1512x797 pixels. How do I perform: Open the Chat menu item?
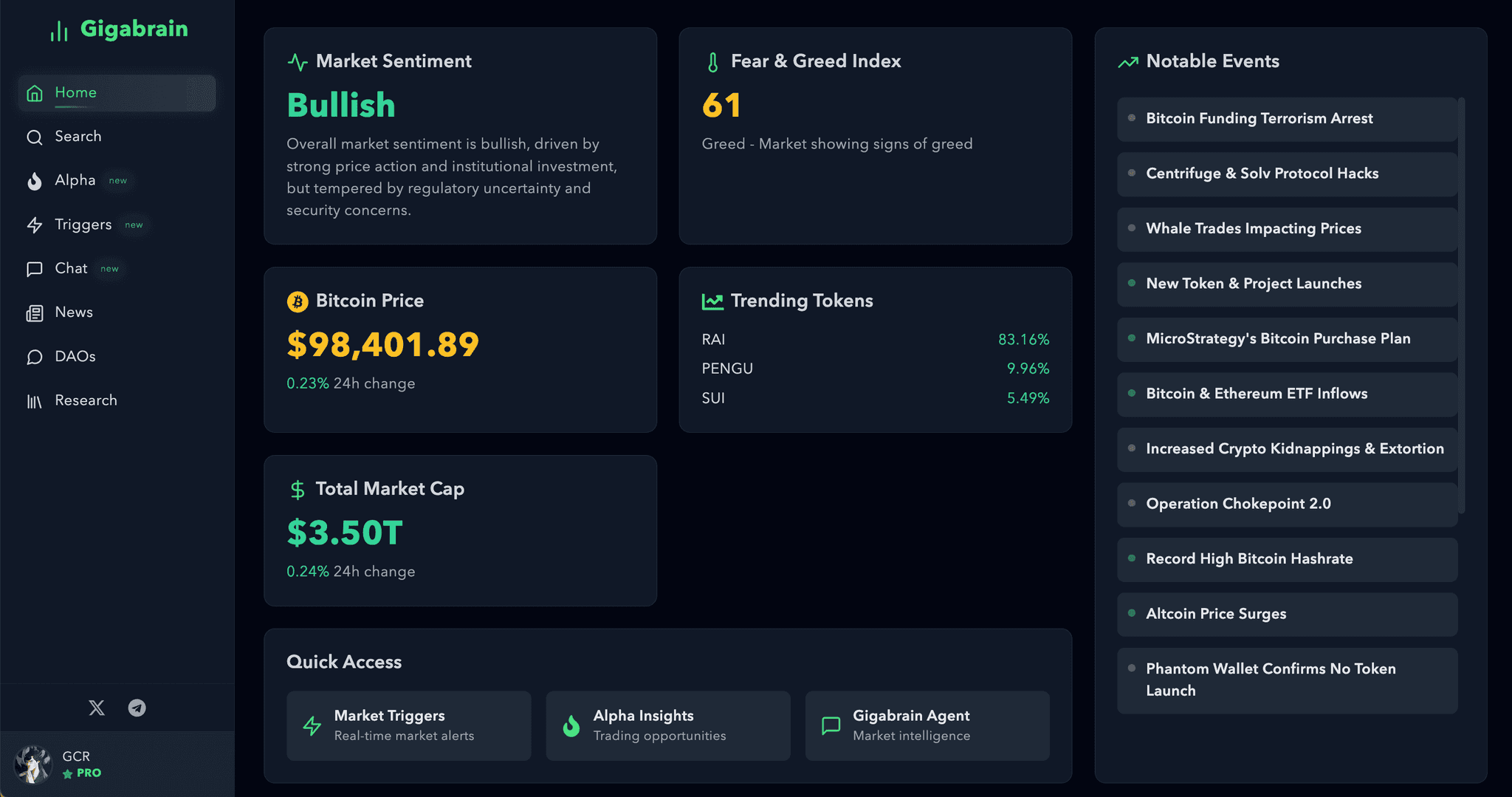[117, 269]
